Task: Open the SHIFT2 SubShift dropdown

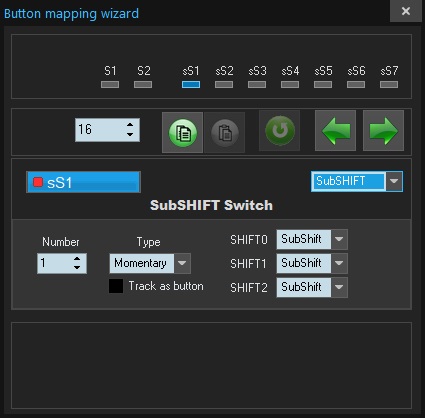Action: (339, 287)
